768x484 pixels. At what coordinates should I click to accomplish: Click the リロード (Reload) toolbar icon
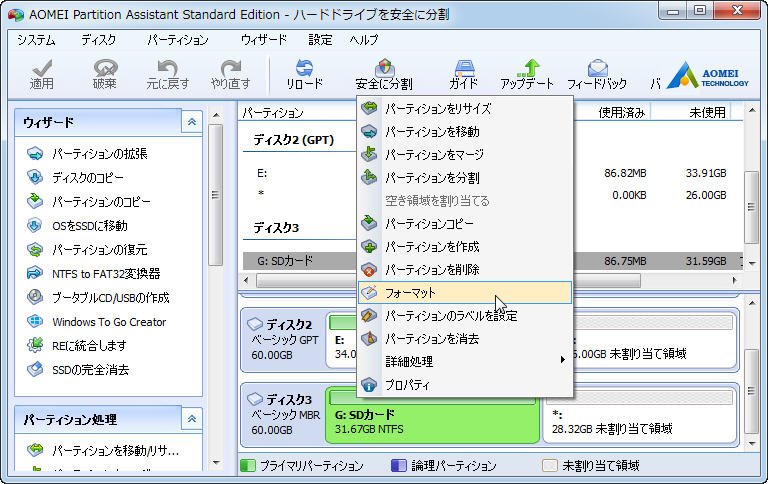point(304,75)
